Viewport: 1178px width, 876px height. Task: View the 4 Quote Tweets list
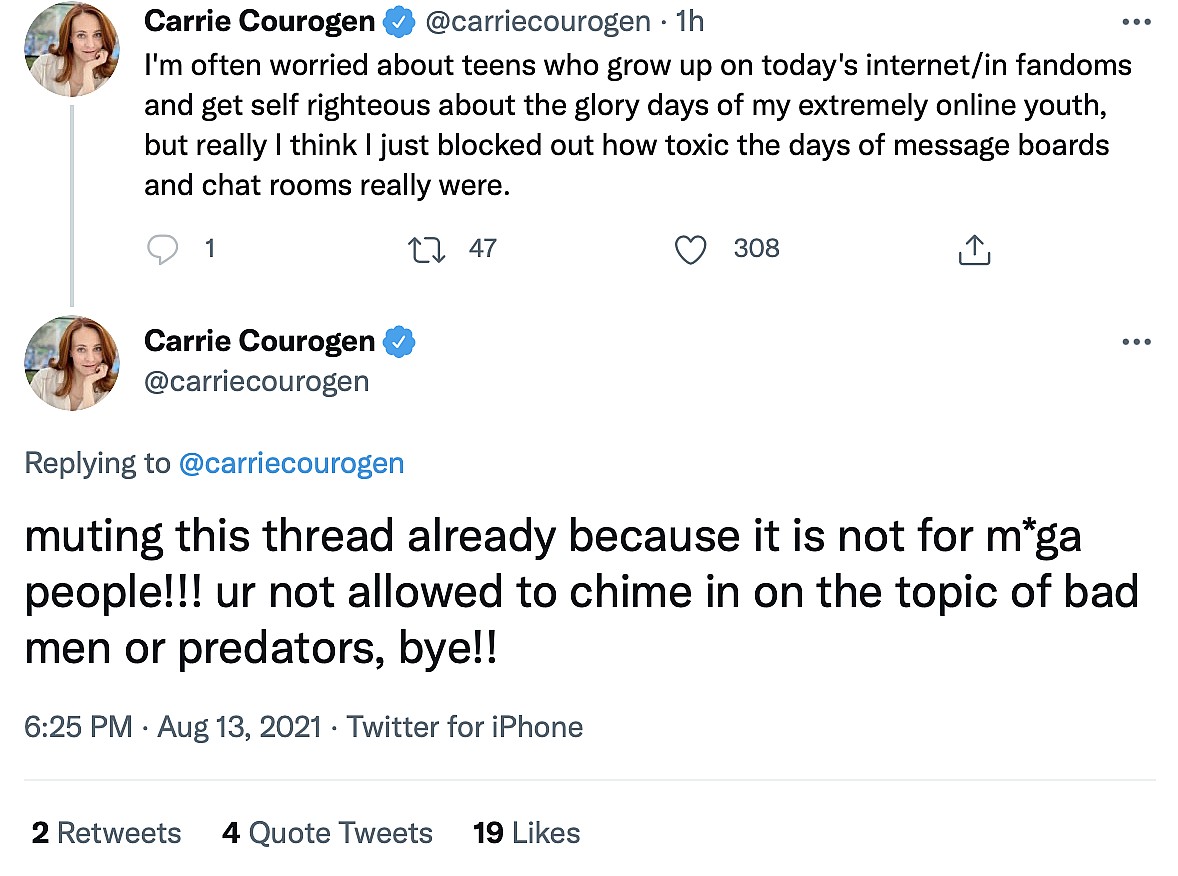327,833
